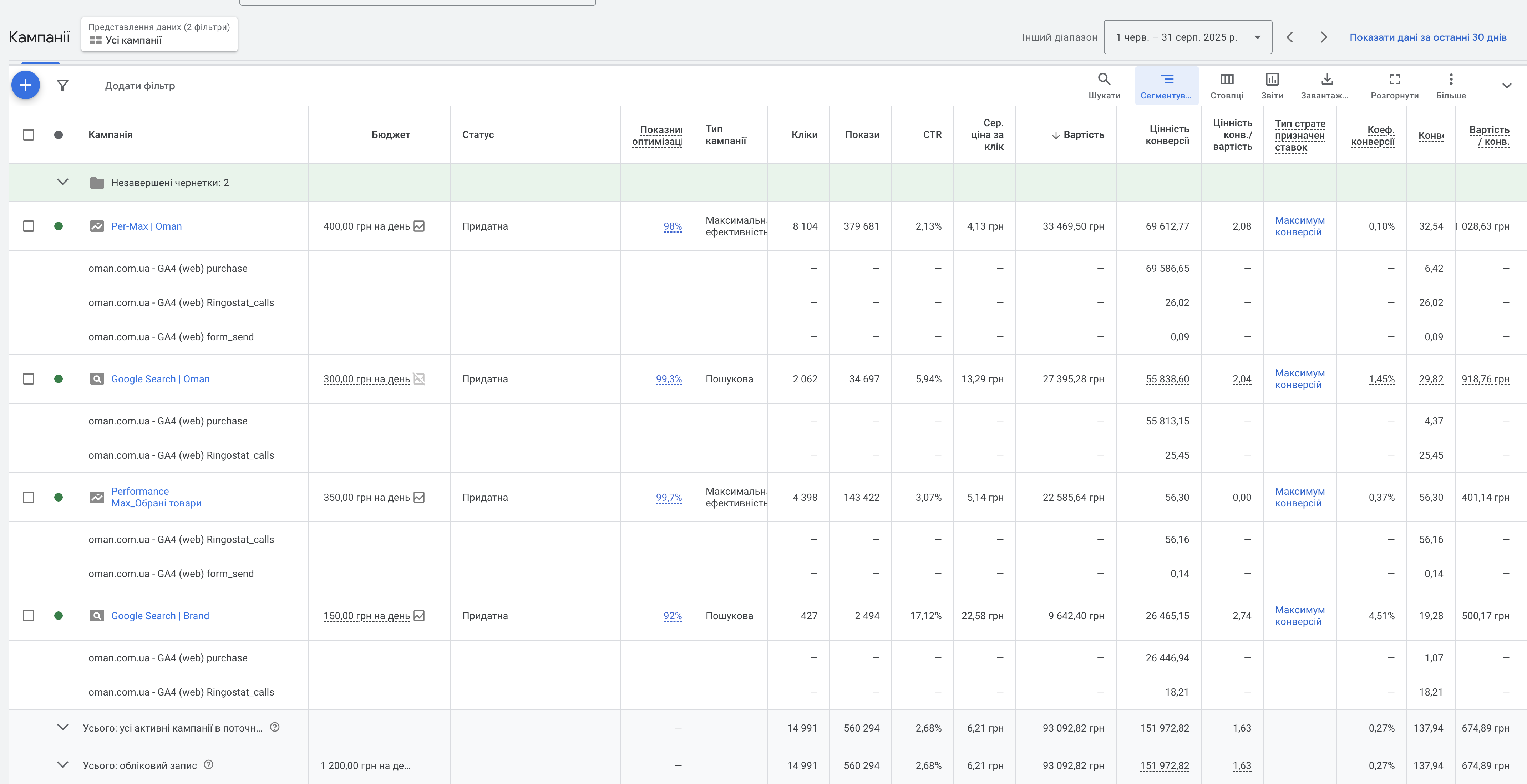Click the blue plus create button

[25, 85]
